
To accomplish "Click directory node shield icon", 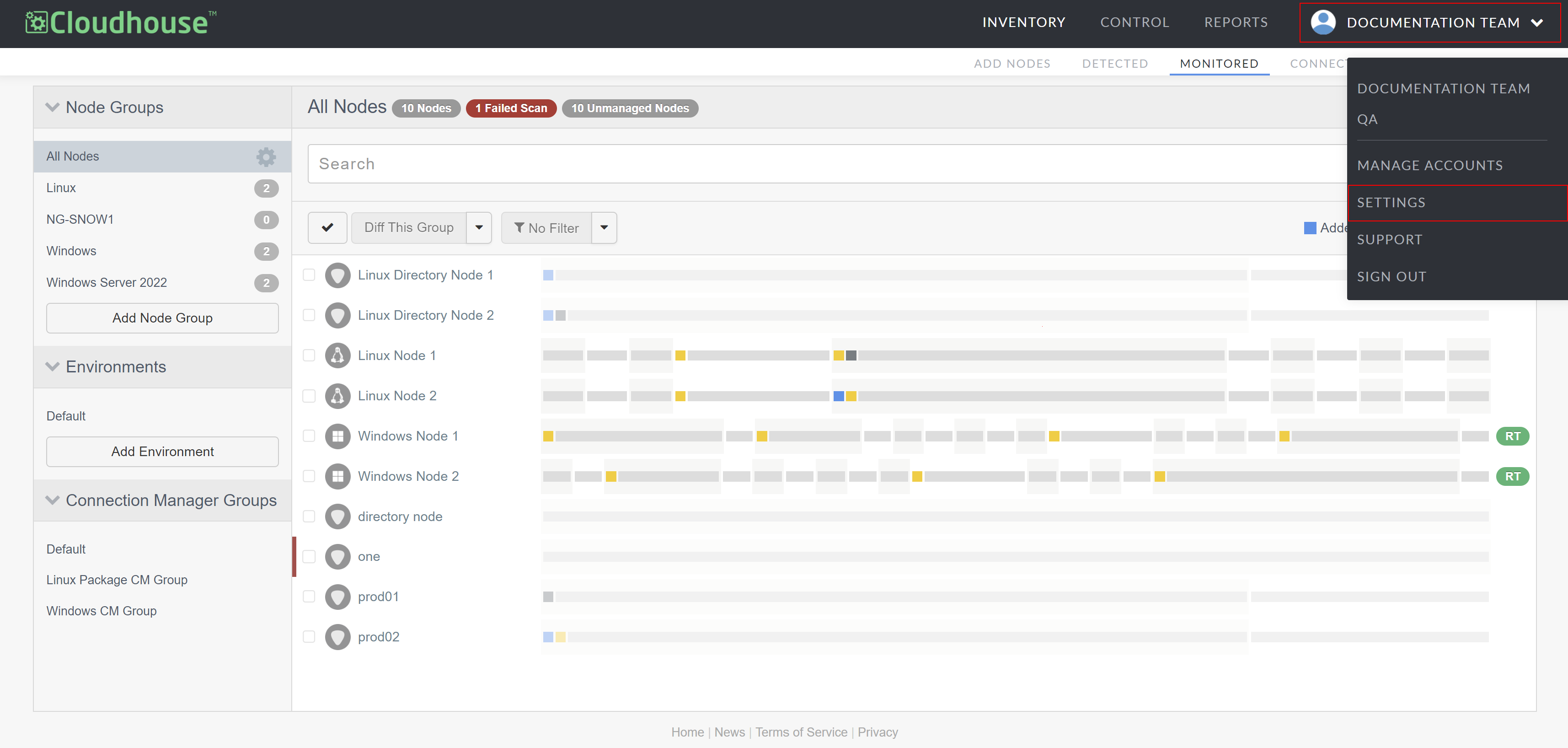I will [338, 517].
